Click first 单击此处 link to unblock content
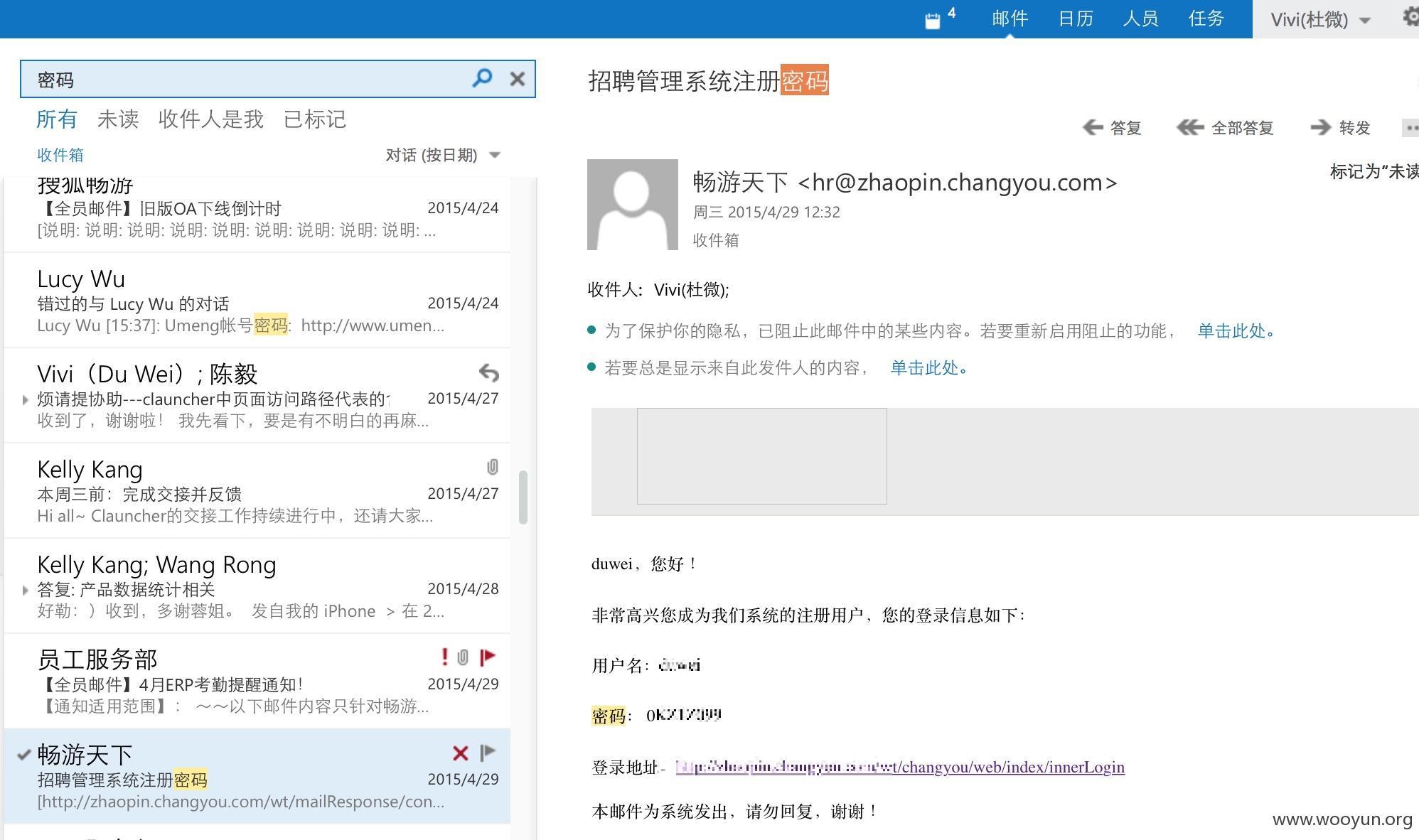 click(x=1236, y=331)
